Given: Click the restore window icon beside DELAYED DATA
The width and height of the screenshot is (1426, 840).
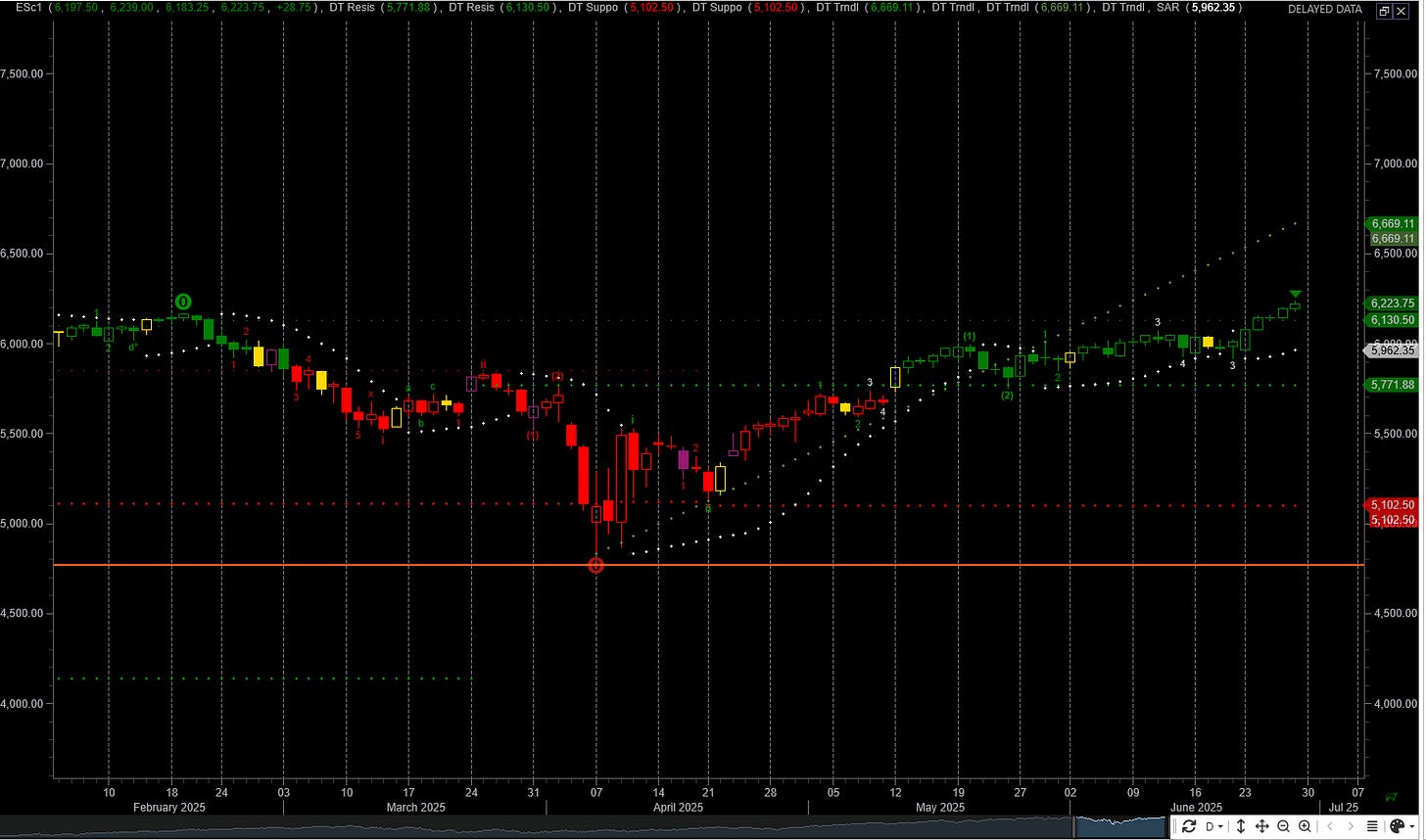Looking at the screenshot, I should point(1384,11).
